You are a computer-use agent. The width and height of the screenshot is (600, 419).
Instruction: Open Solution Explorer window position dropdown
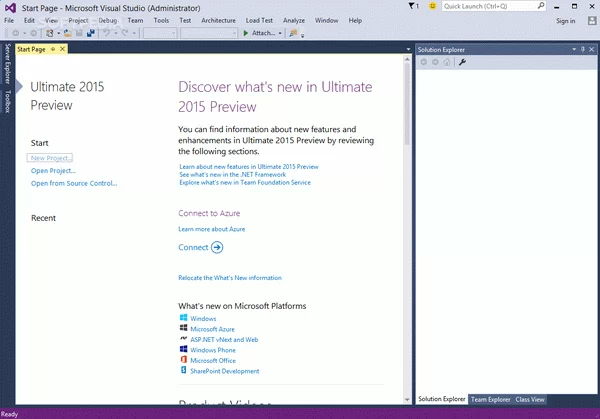(x=572, y=49)
